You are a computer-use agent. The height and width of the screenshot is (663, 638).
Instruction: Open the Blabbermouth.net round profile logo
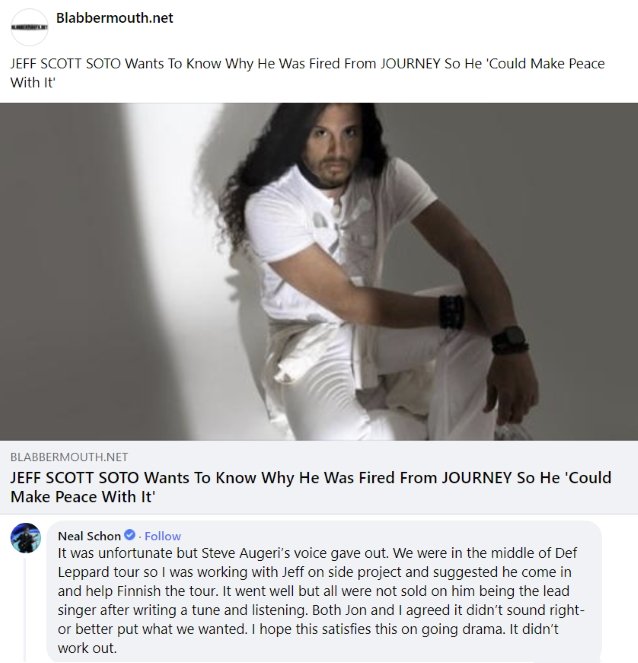pyautogui.click(x=29, y=27)
